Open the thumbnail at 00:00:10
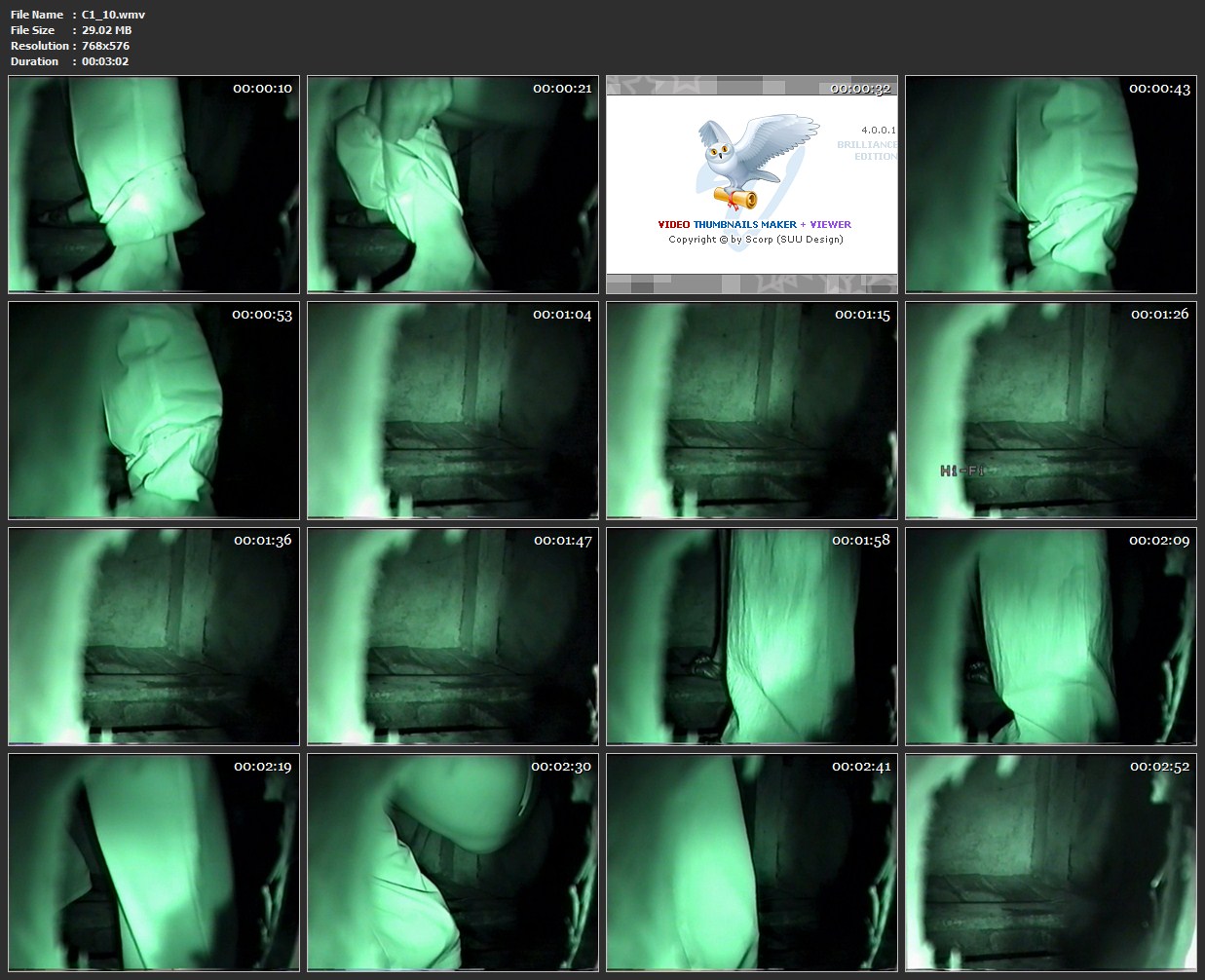 click(x=154, y=185)
